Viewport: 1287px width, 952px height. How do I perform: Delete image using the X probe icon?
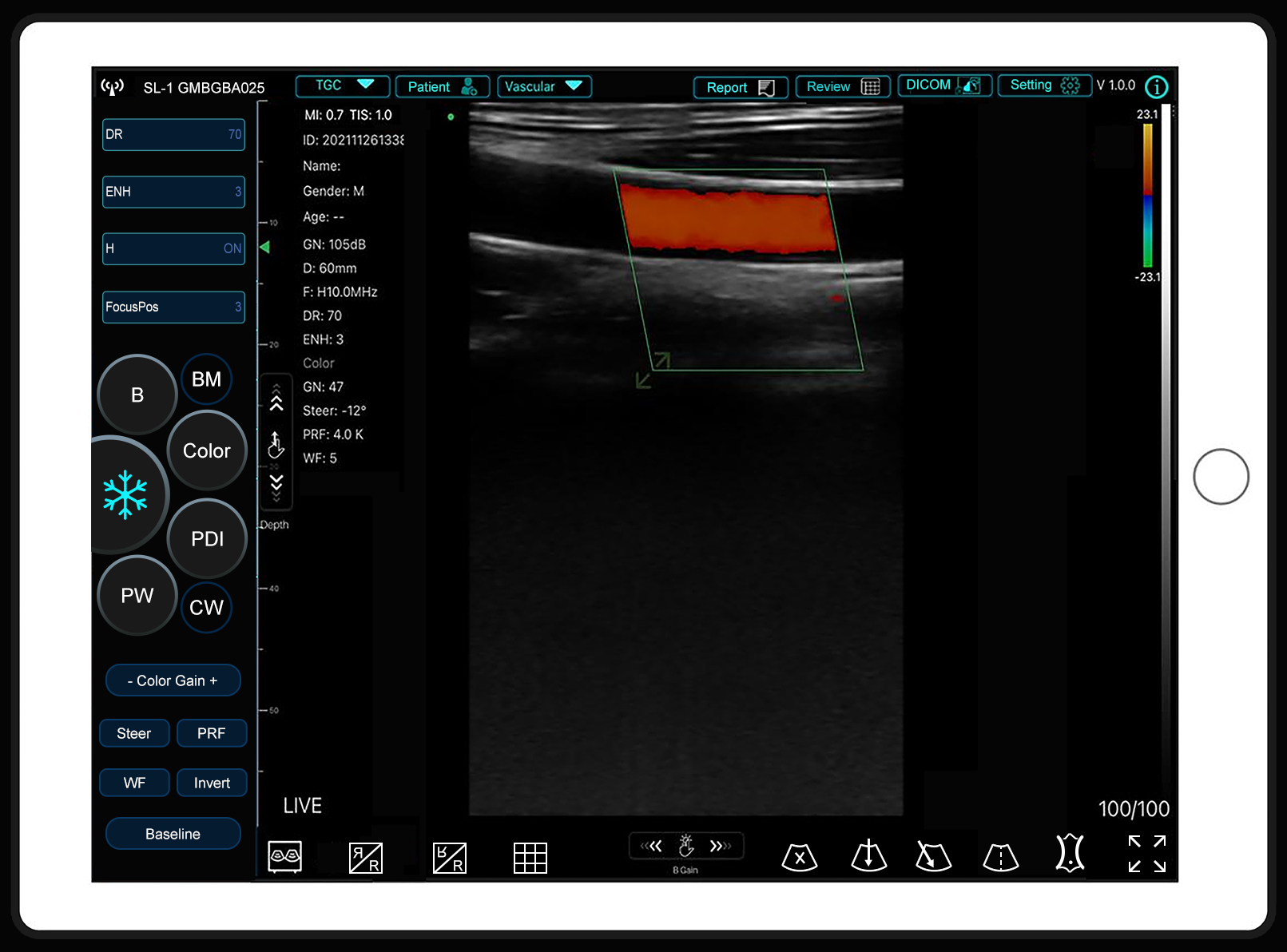coord(800,856)
